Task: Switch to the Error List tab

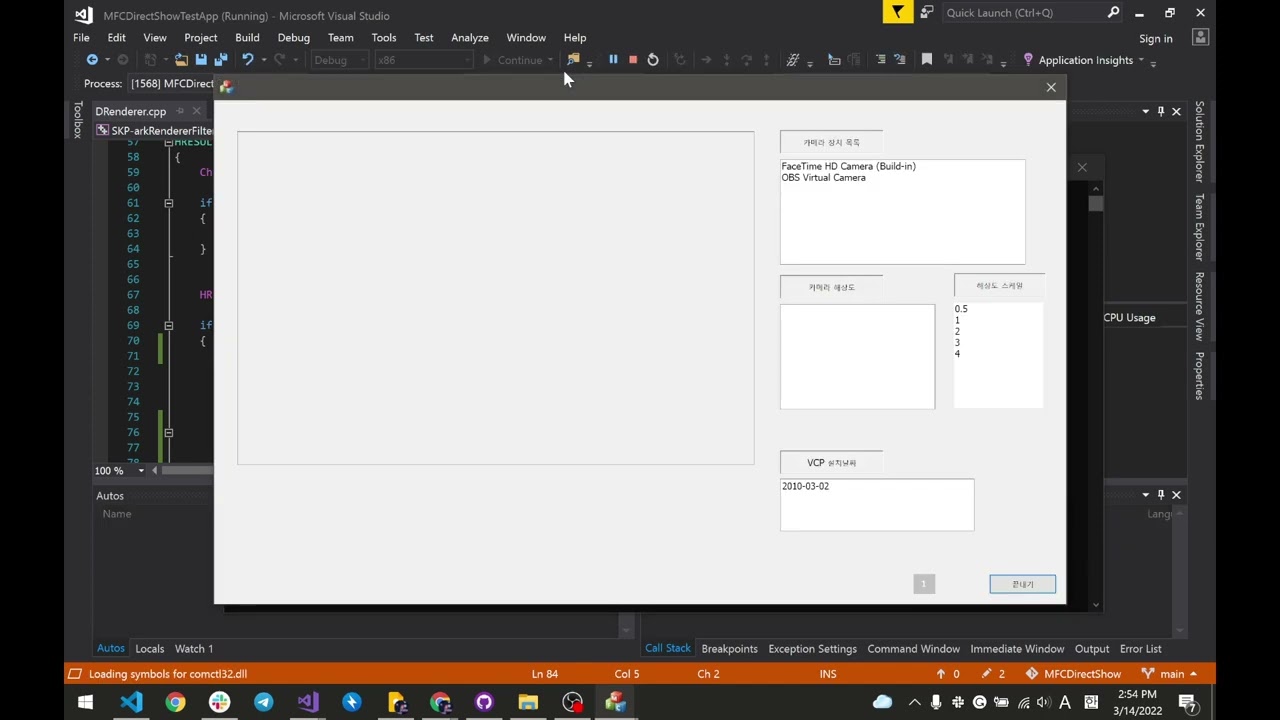Action: point(1140,649)
